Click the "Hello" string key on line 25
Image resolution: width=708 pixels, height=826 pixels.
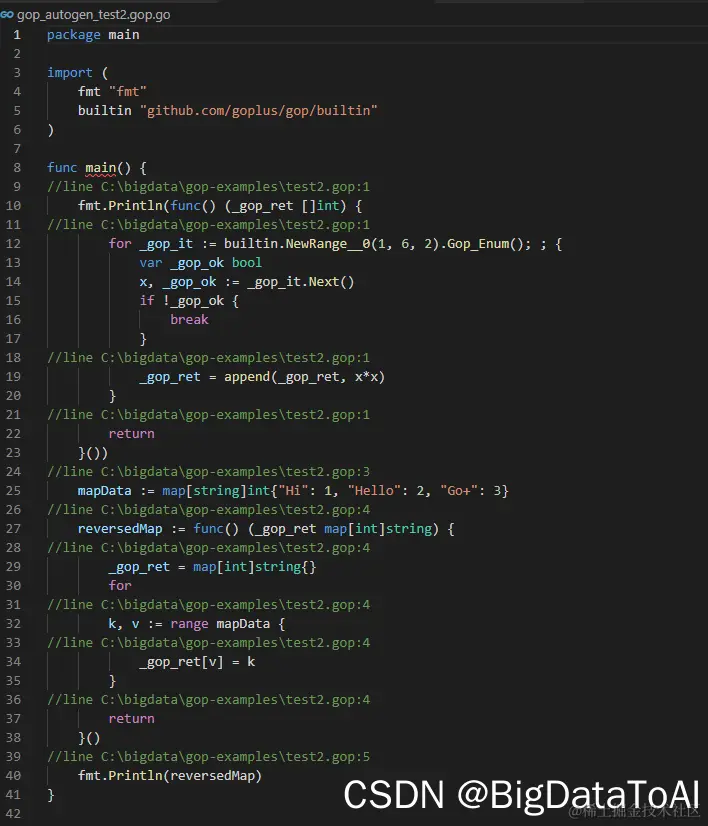pyautogui.click(x=374, y=491)
